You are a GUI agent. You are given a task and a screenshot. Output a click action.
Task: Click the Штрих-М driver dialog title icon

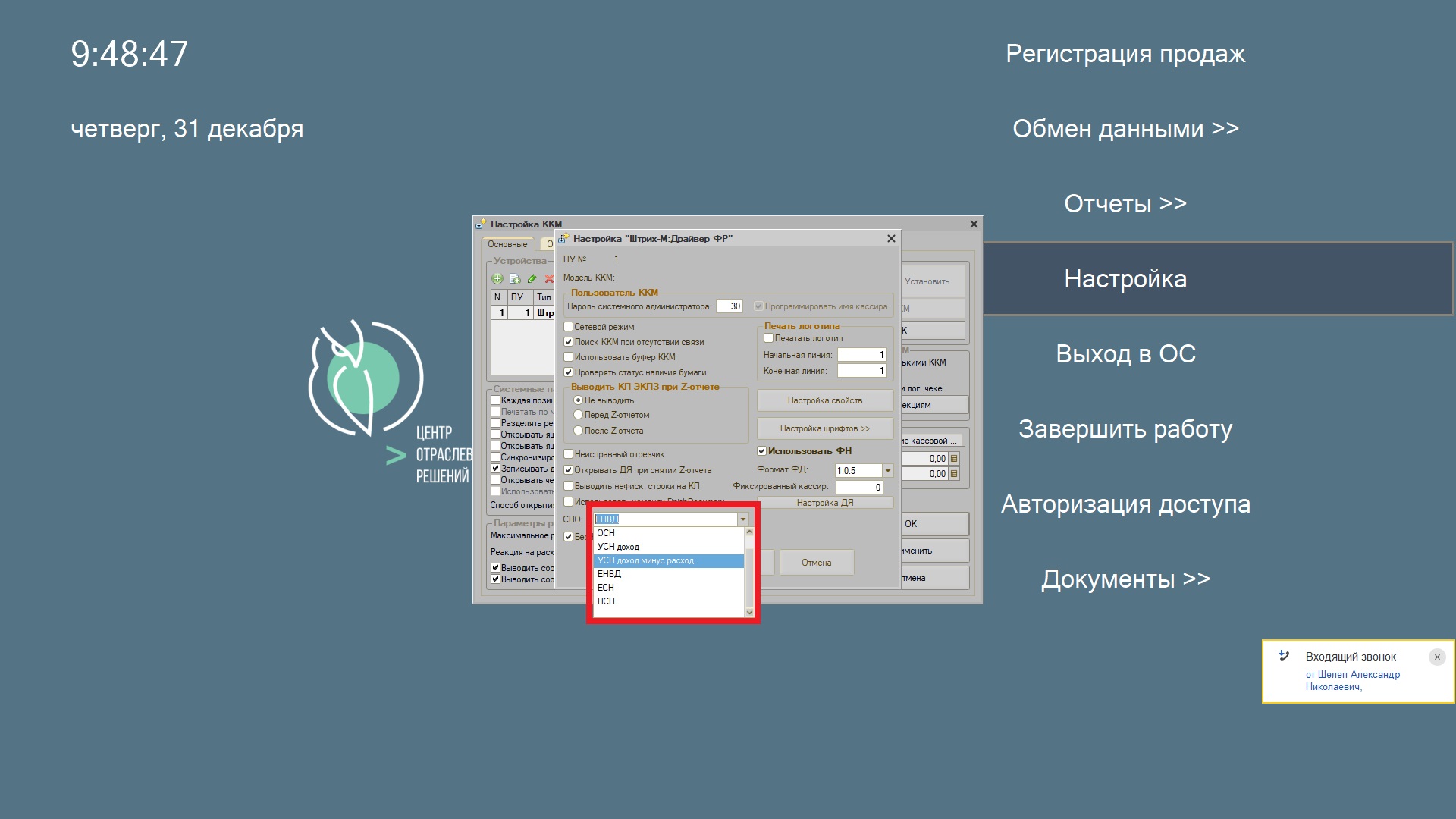tap(563, 239)
